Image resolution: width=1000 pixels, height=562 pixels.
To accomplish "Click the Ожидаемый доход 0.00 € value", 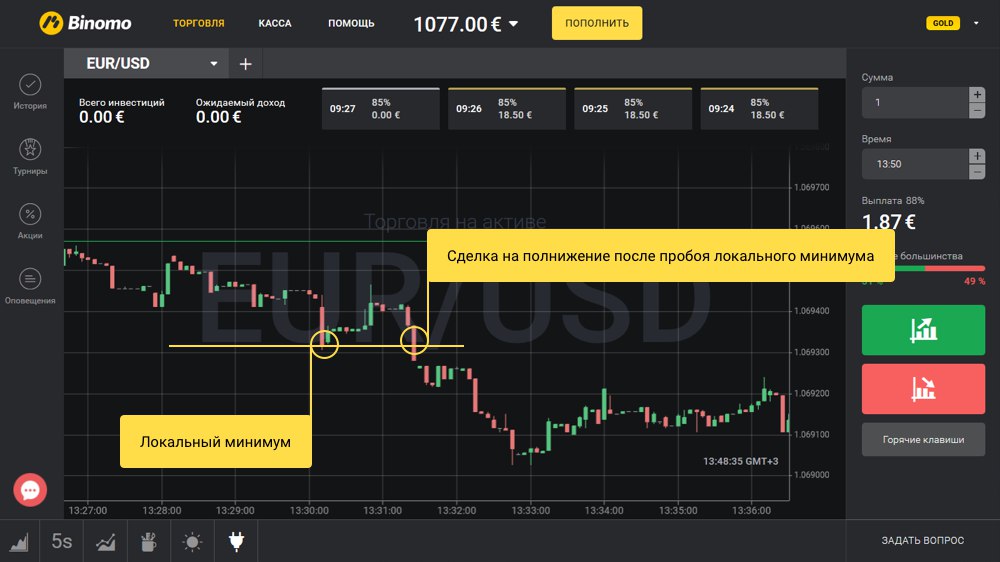I will (219, 117).
